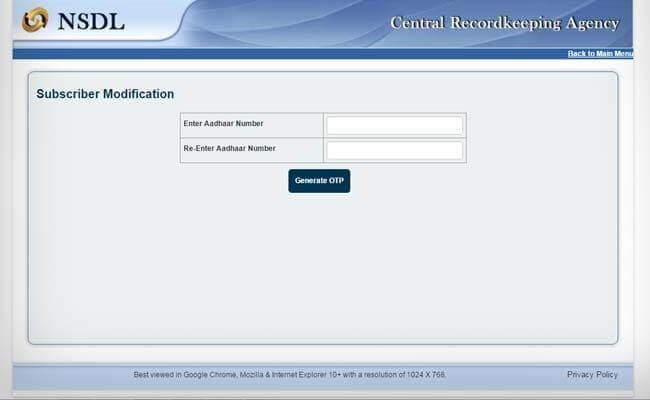Open the Privacy Policy link
This screenshot has height=400, width=650.
(592, 375)
